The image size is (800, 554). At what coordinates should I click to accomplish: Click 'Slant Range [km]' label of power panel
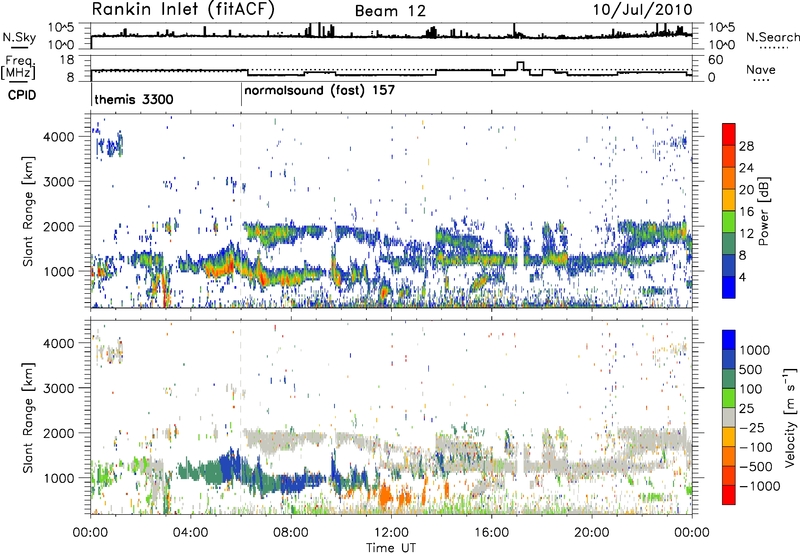coord(28,211)
